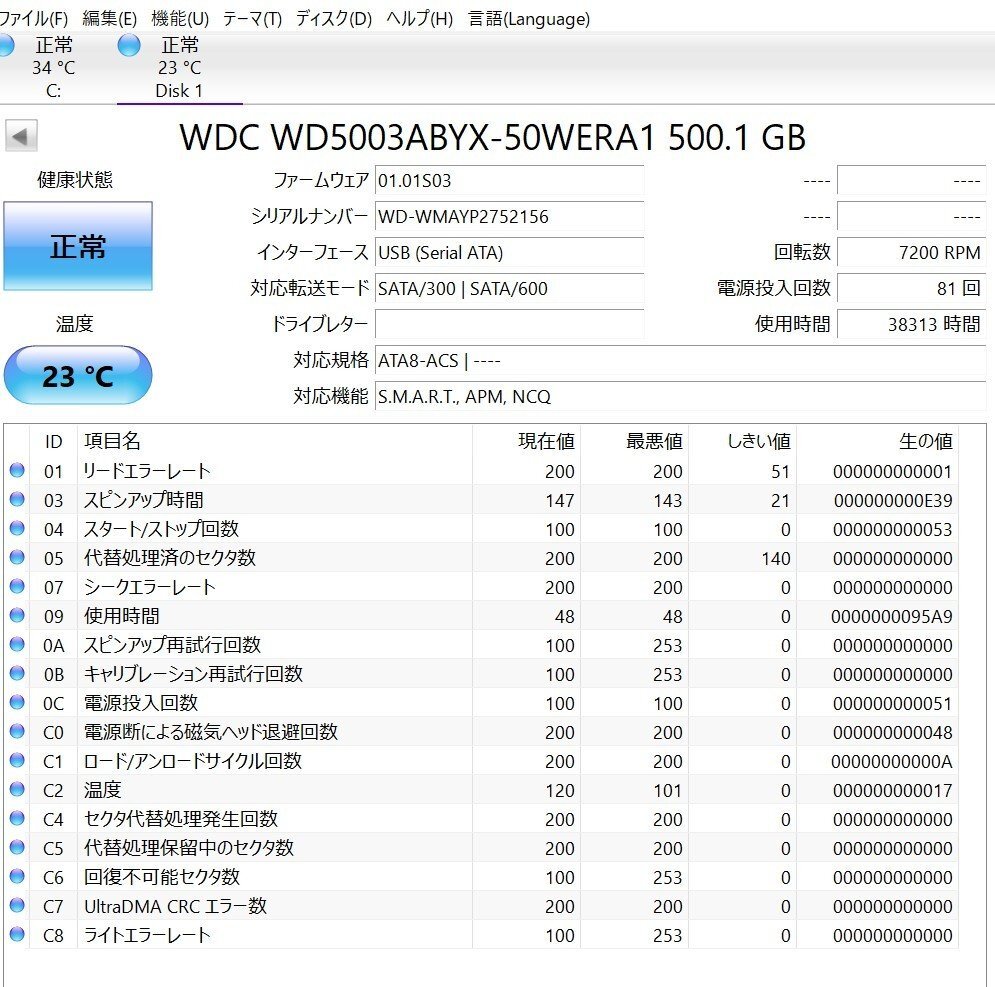Click the power-on count value 81 回
Viewport: 995px width, 987px height.
912,289
